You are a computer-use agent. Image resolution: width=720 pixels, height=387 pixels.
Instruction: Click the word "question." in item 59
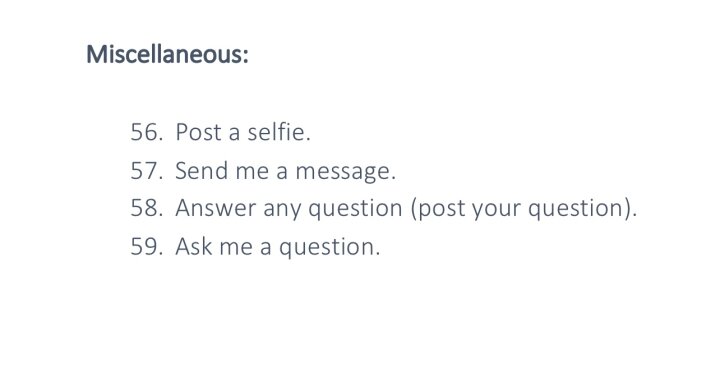330,248
